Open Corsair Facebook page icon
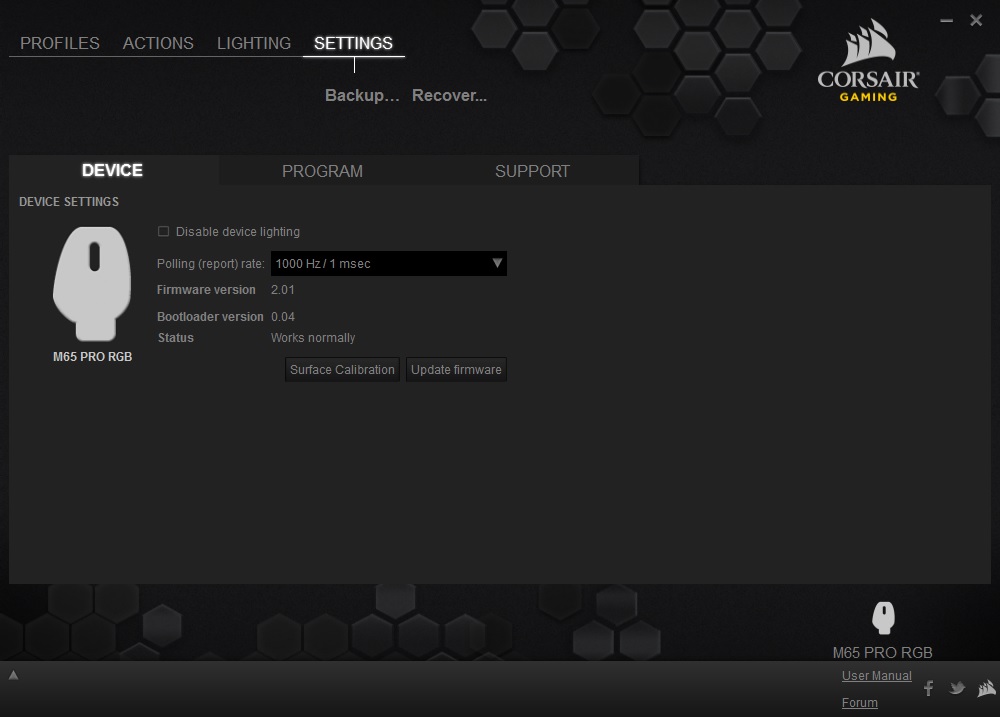The width and height of the screenshot is (1000, 717). (929, 688)
